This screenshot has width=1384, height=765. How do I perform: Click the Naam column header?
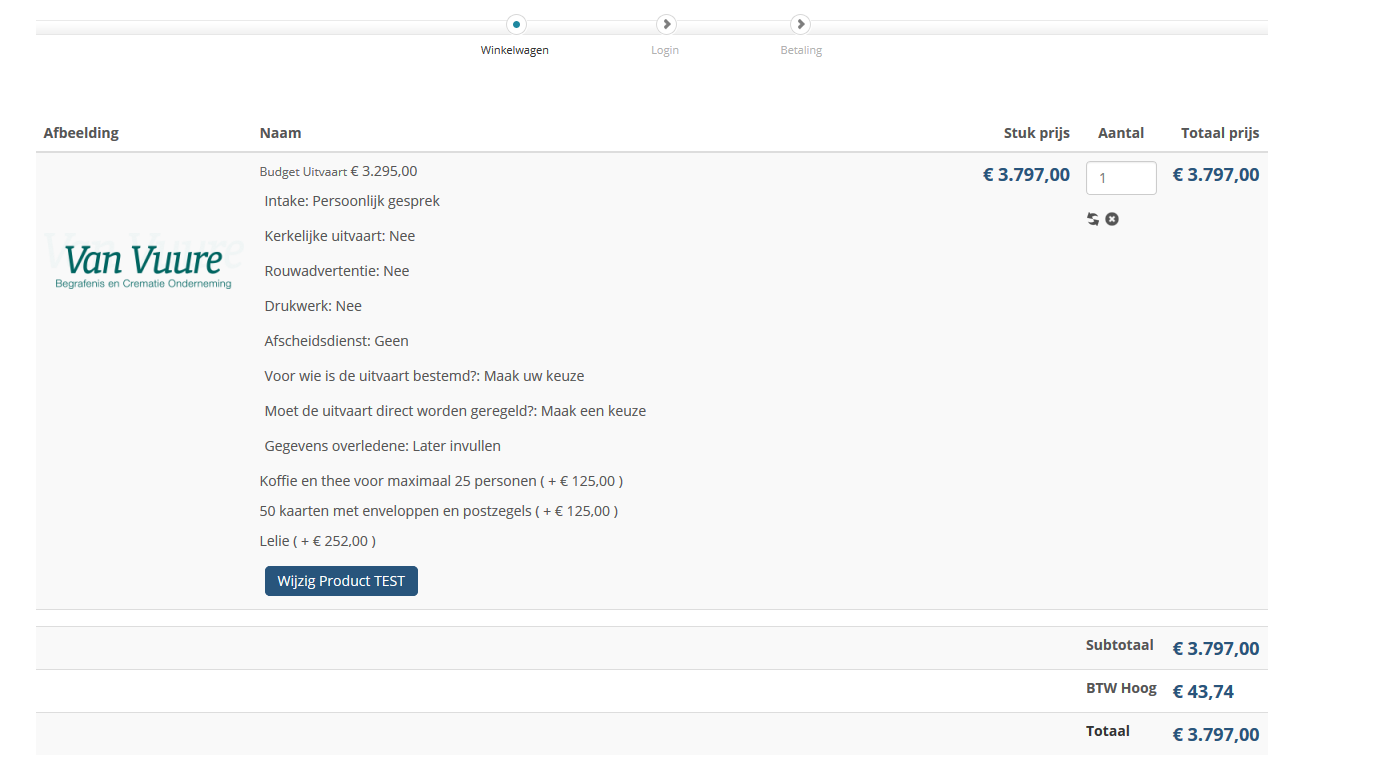click(x=280, y=133)
